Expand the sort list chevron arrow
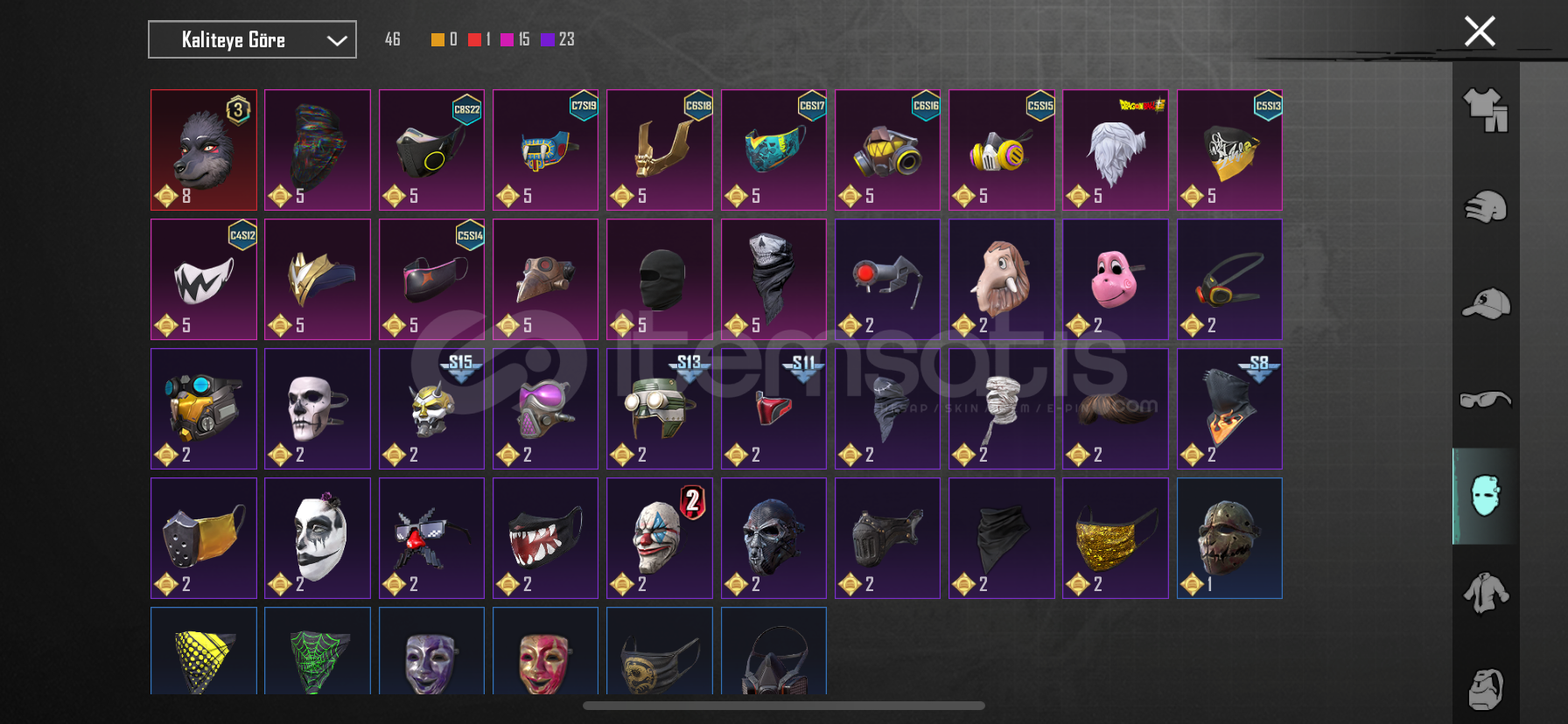The image size is (1568, 724). (x=337, y=40)
